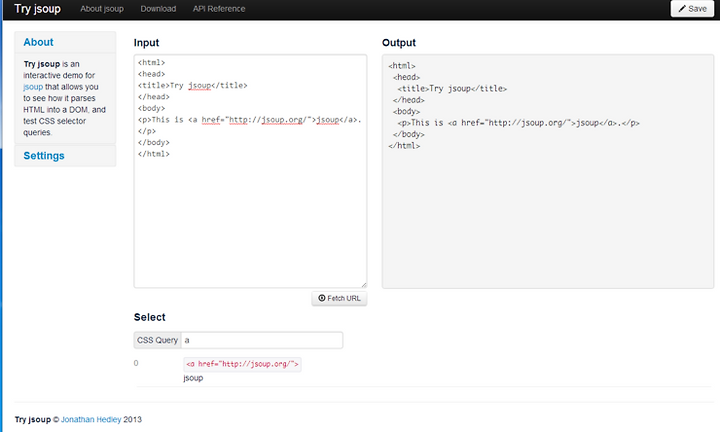Select the result code <a href="http://jsoup.org/">
This screenshot has height=432, width=720.
point(242,364)
